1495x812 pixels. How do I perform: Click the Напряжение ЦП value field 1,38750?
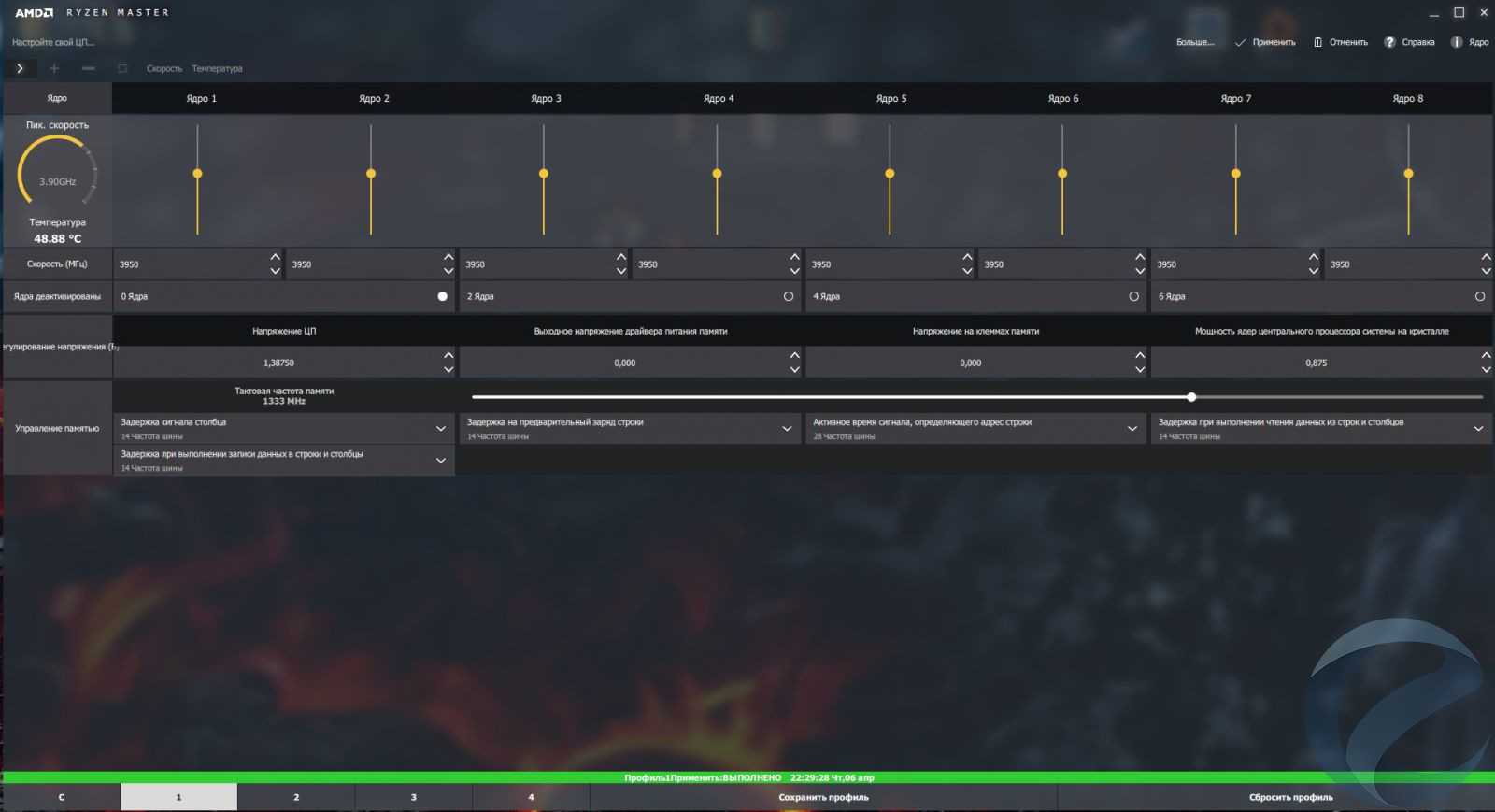(278, 363)
